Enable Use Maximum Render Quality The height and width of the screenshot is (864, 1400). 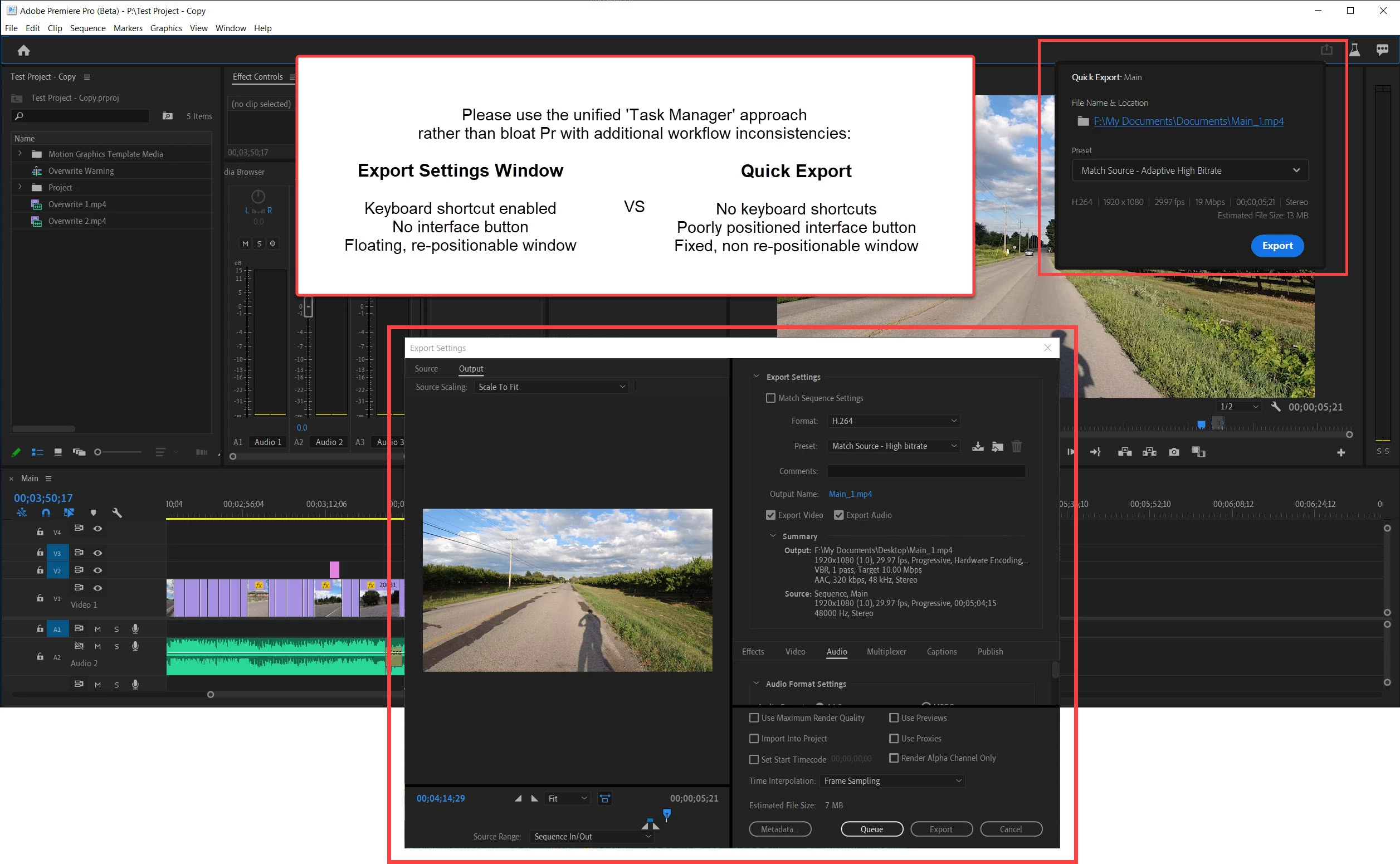point(754,717)
